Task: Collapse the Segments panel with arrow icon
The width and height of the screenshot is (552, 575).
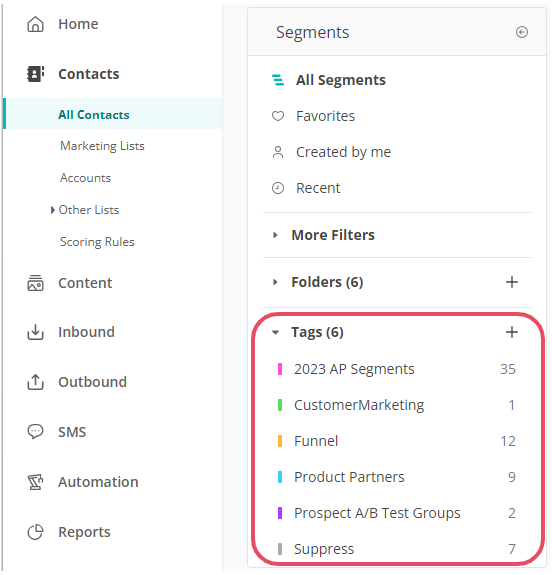Action: (x=522, y=32)
